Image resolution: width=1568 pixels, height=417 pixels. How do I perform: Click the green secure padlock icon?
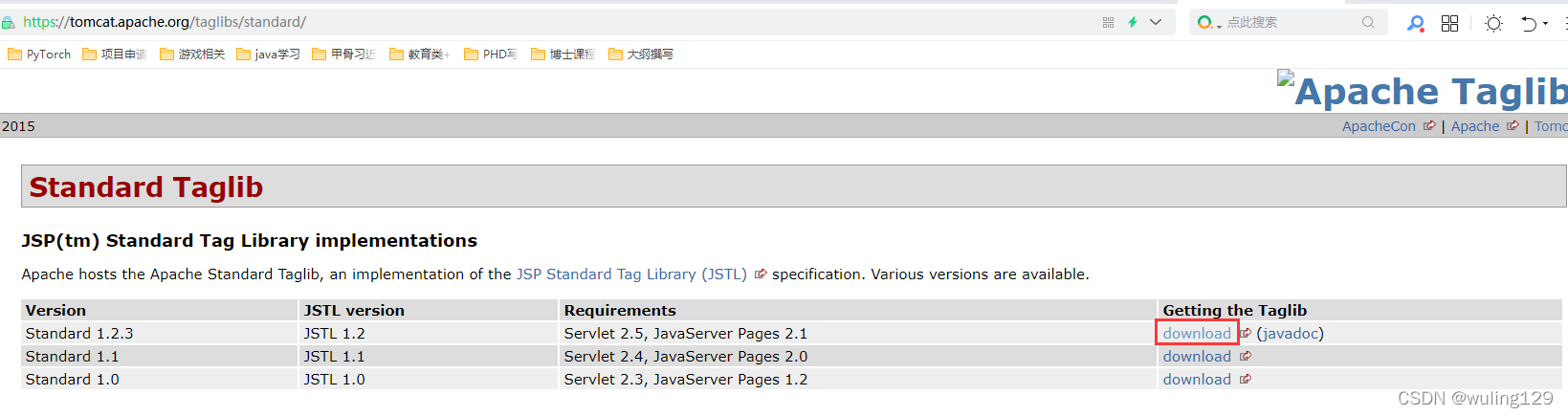pos(8,22)
